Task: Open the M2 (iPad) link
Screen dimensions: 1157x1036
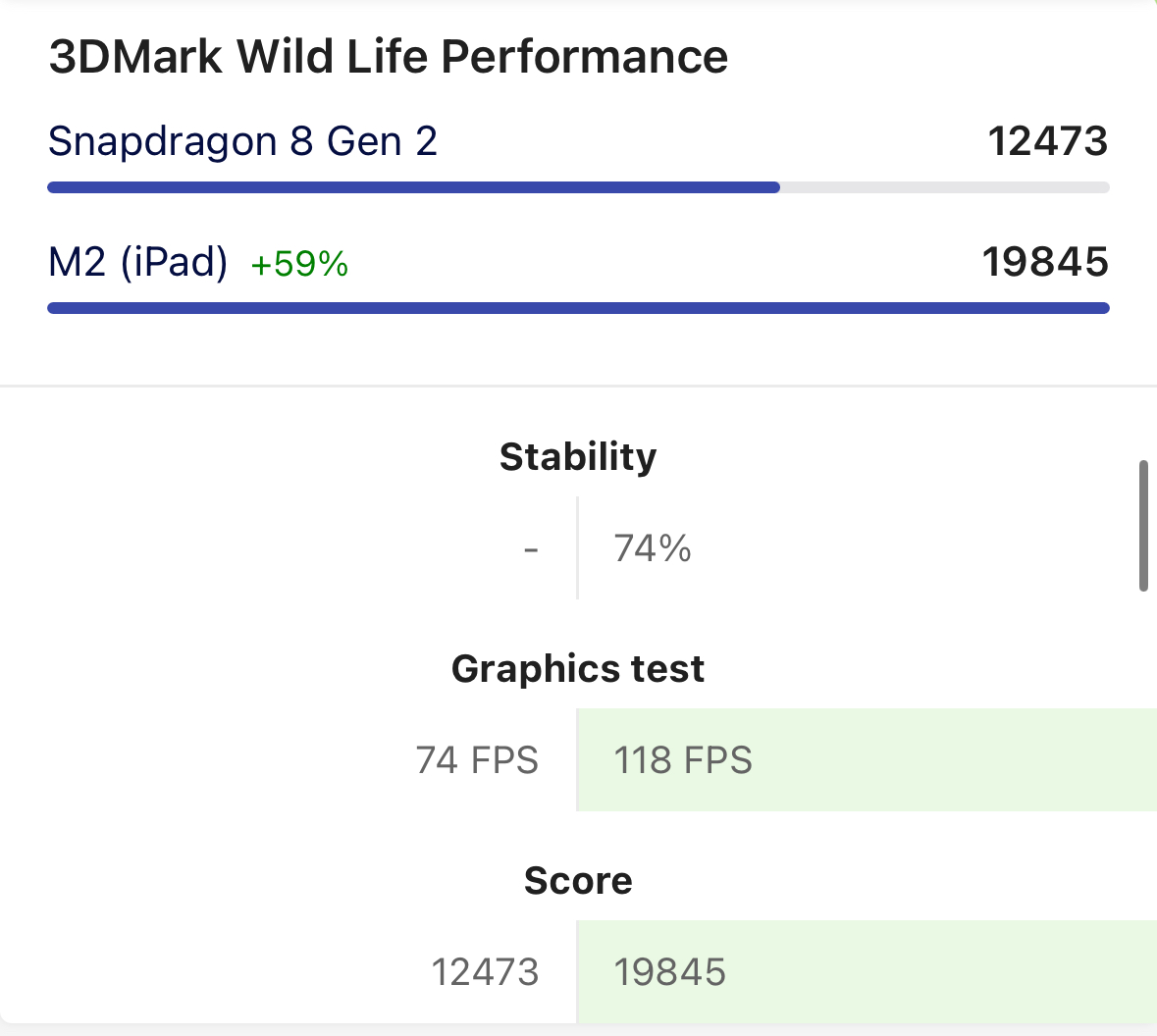Action: pyautogui.click(x=137, y=262)
